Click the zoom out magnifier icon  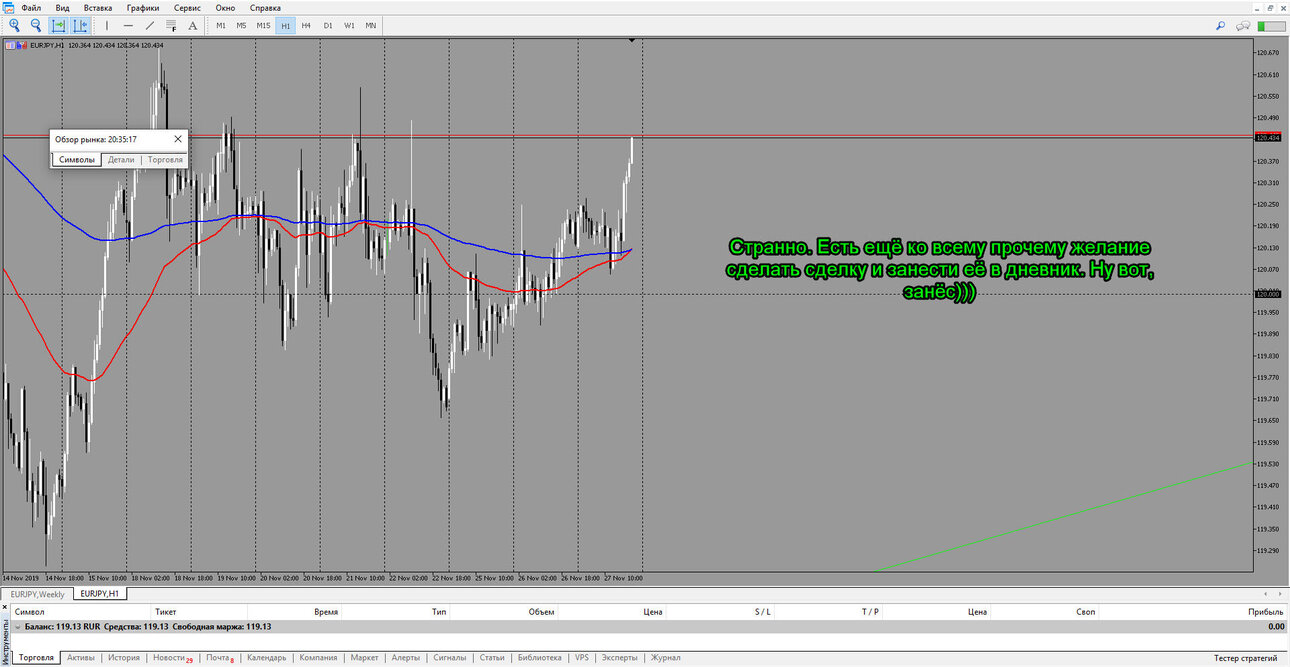(36, 25)
